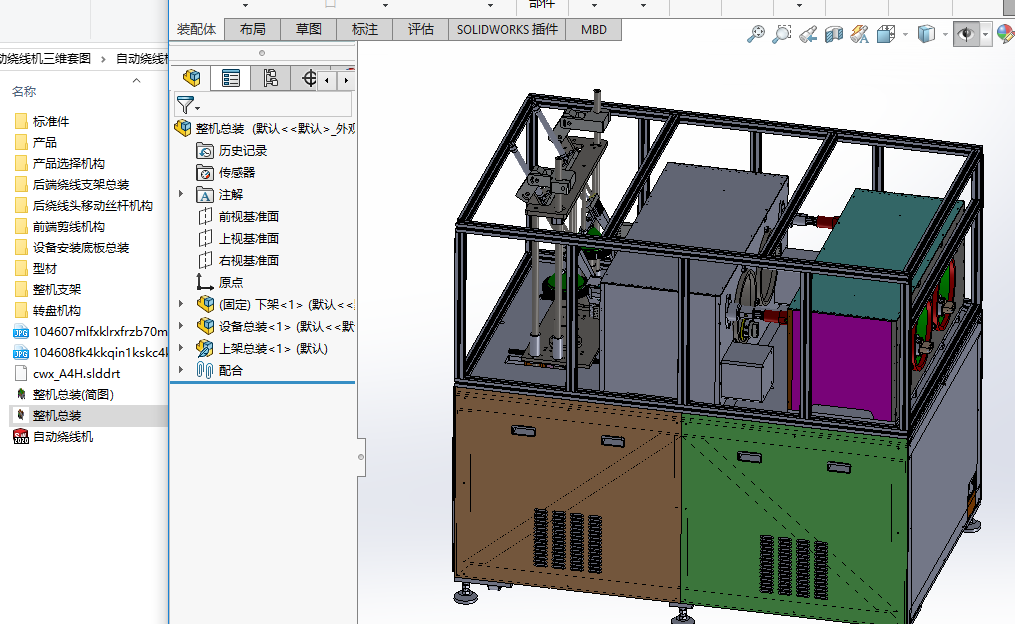Expand the 注解 tree node
This screenshot has width=1015, height=624.
point(181,194)
